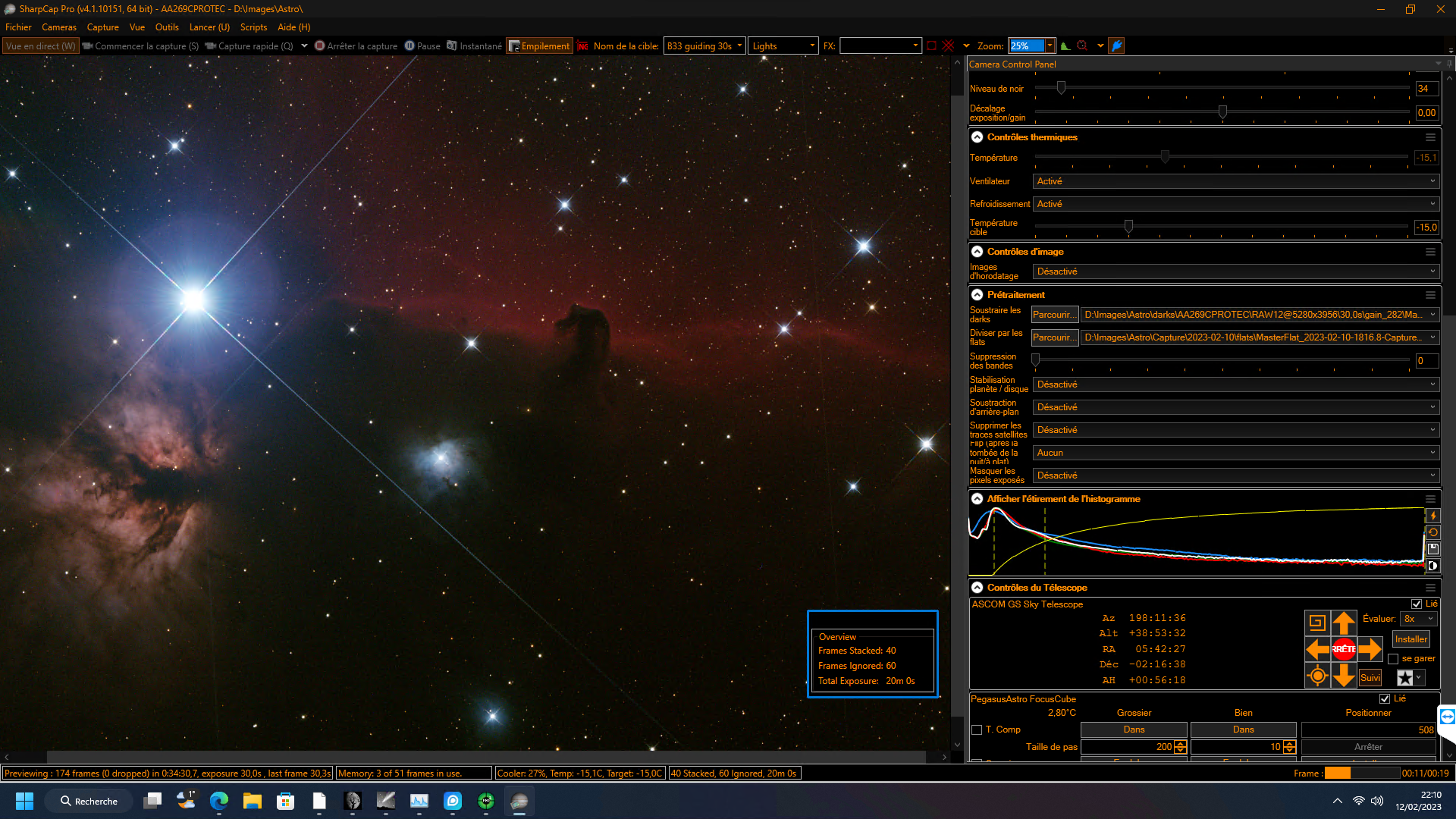
Task: Toggle the telescope Lié checkbox
Action: point(1416,604)
